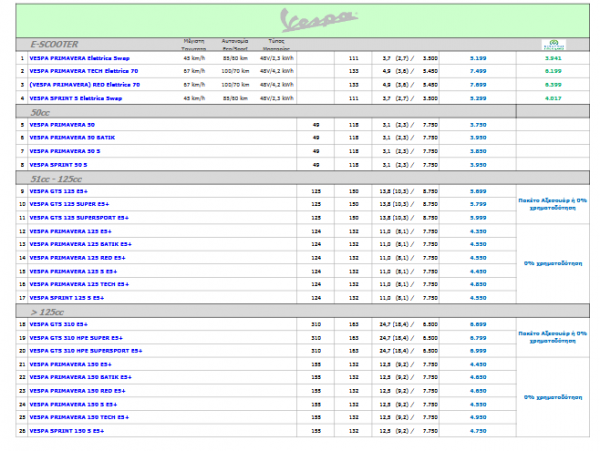600x451 pixels.
Task: Click VESPA PRIMAVERA TECH Elettrica 70
Action: click(x=84, y=71)
